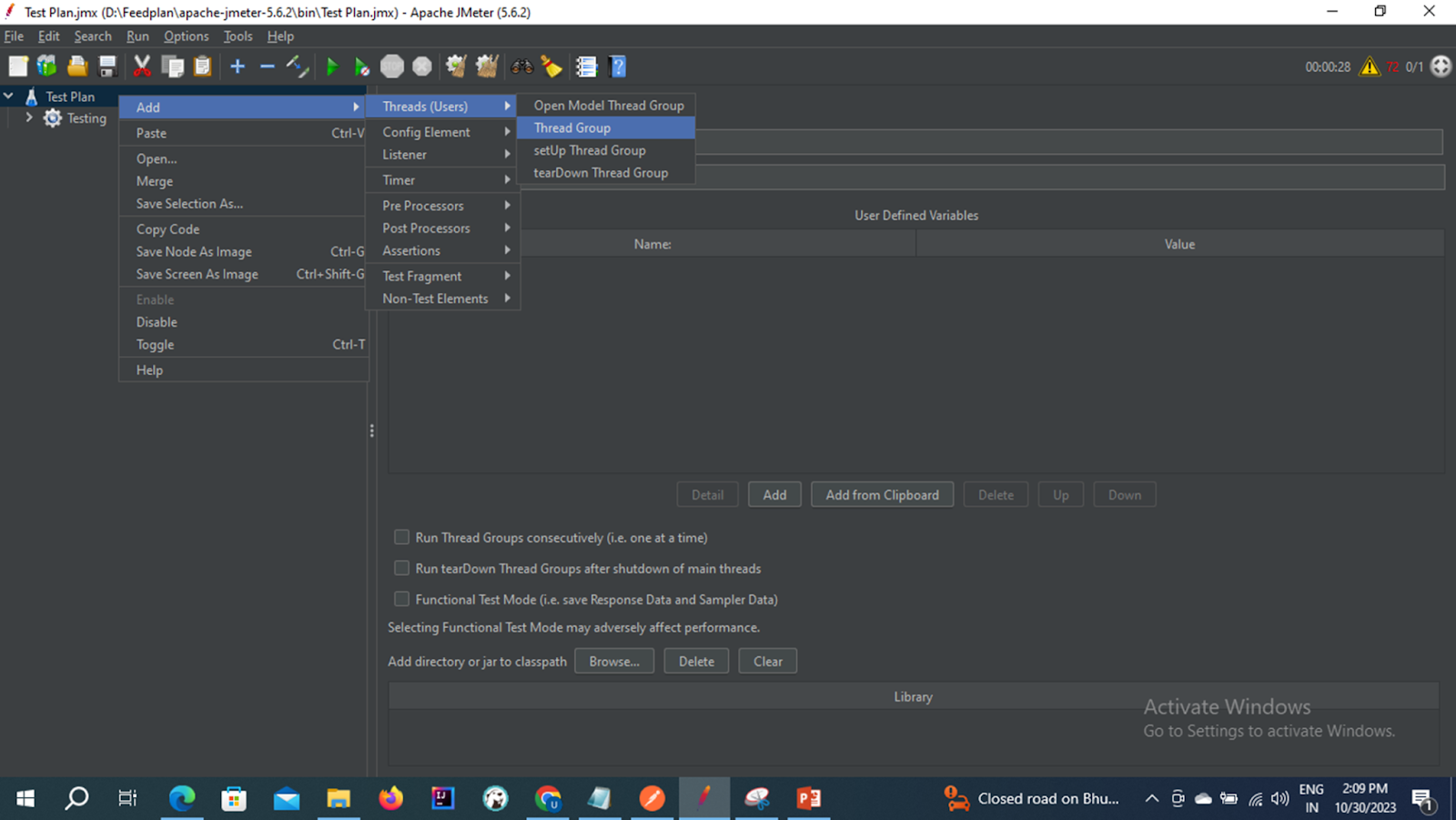
Task: Check Run tearDown Thread Groups after shutdown
Action: [x=401, y=568]
